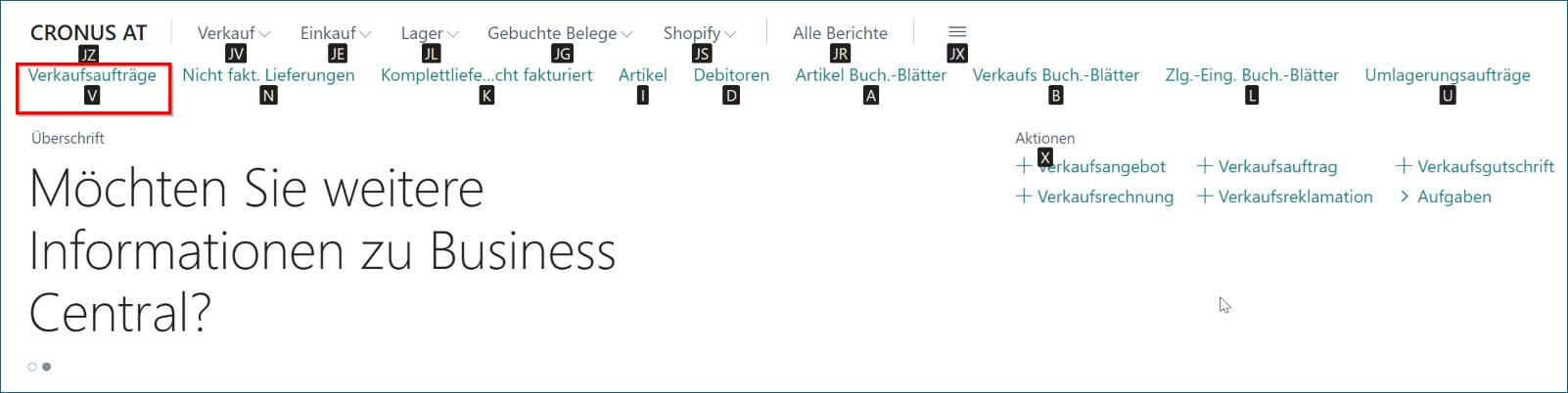The image size is (1568, 393).
Task: Open the Shopify menu
Action: point(699,33)
